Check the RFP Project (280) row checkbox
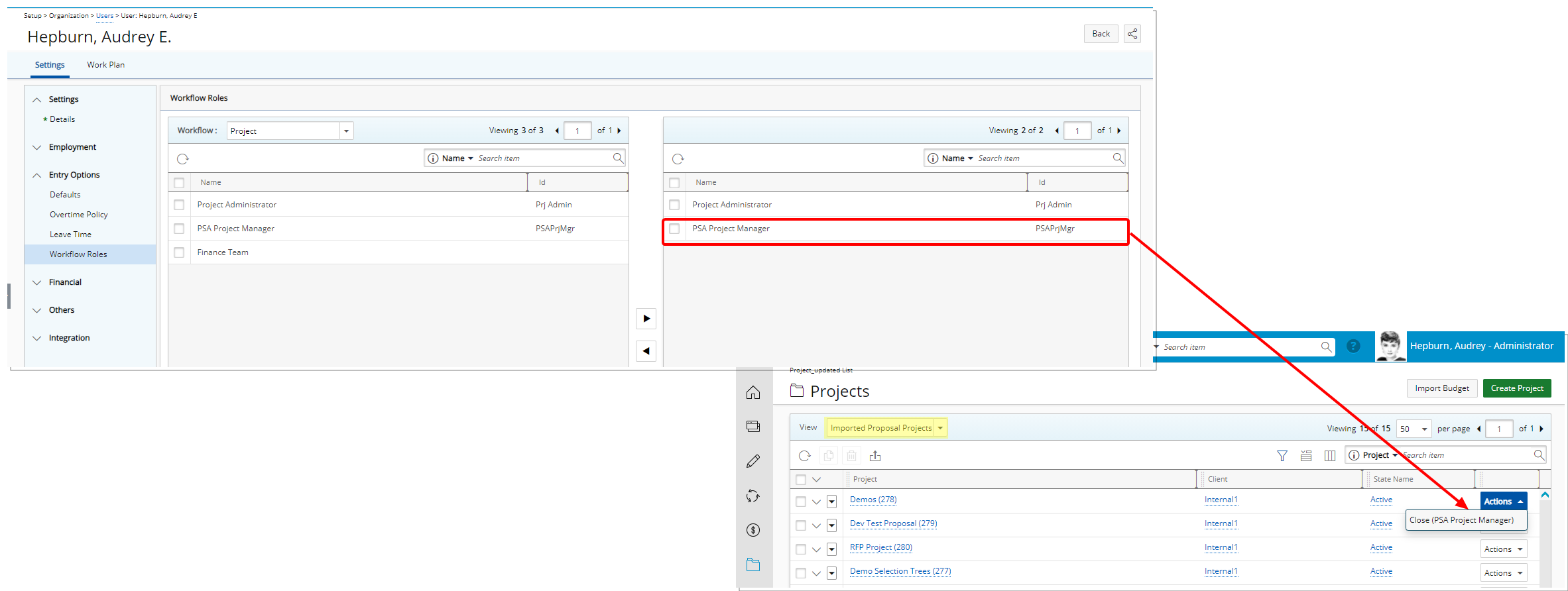This screenshot has height=591, width=1568. pyautogui.click(x=801, y=549)
